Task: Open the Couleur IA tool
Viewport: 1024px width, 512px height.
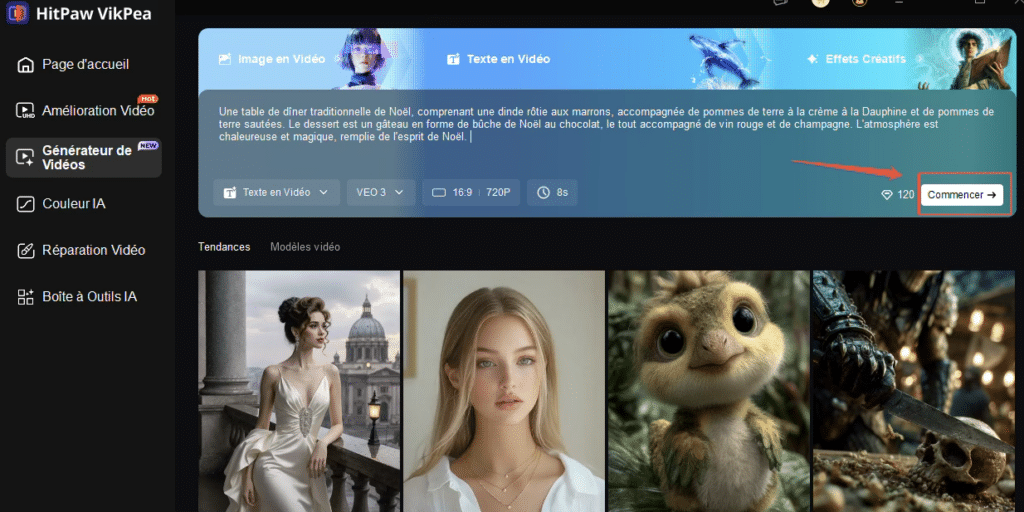Action: pyautogui.click(x=72, y=204)
